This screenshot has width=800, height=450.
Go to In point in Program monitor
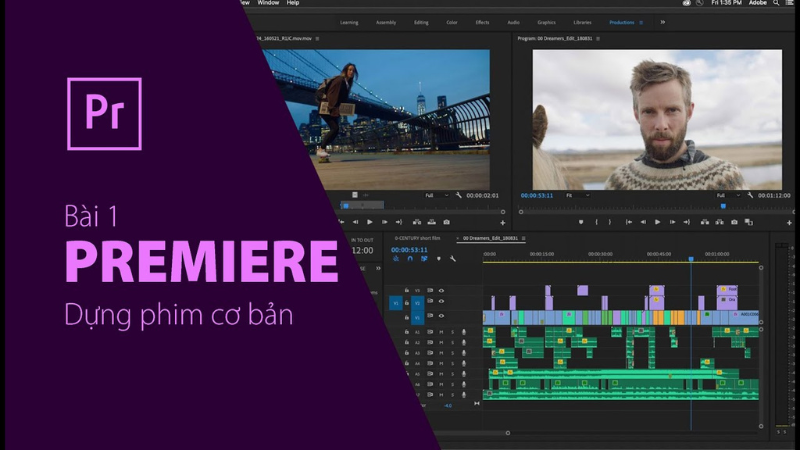[x=629, y=222]
